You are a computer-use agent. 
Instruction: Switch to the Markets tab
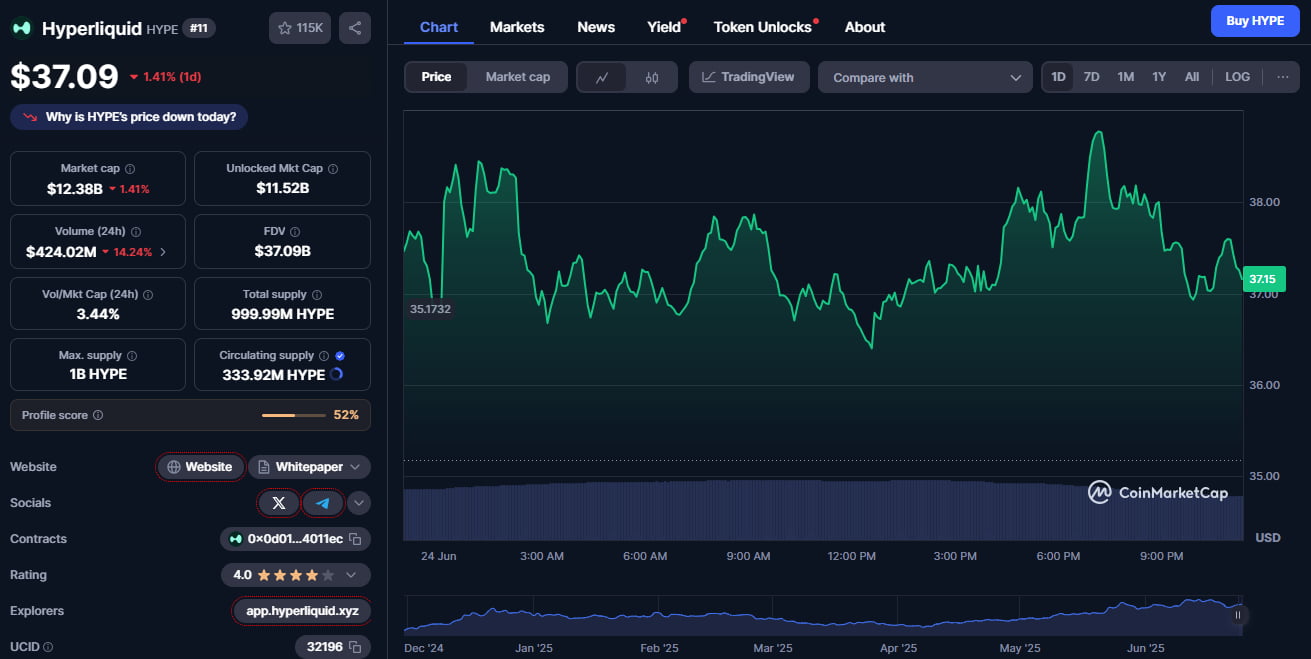coord(517,27)
